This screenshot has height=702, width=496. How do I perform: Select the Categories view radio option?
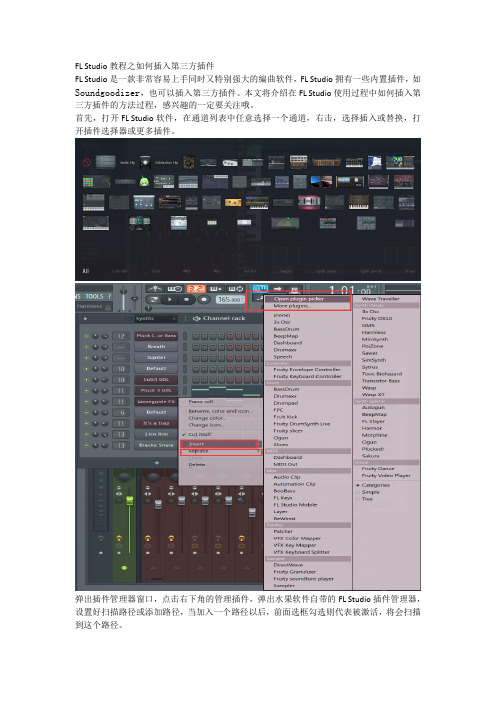click(x=373, y=485)
